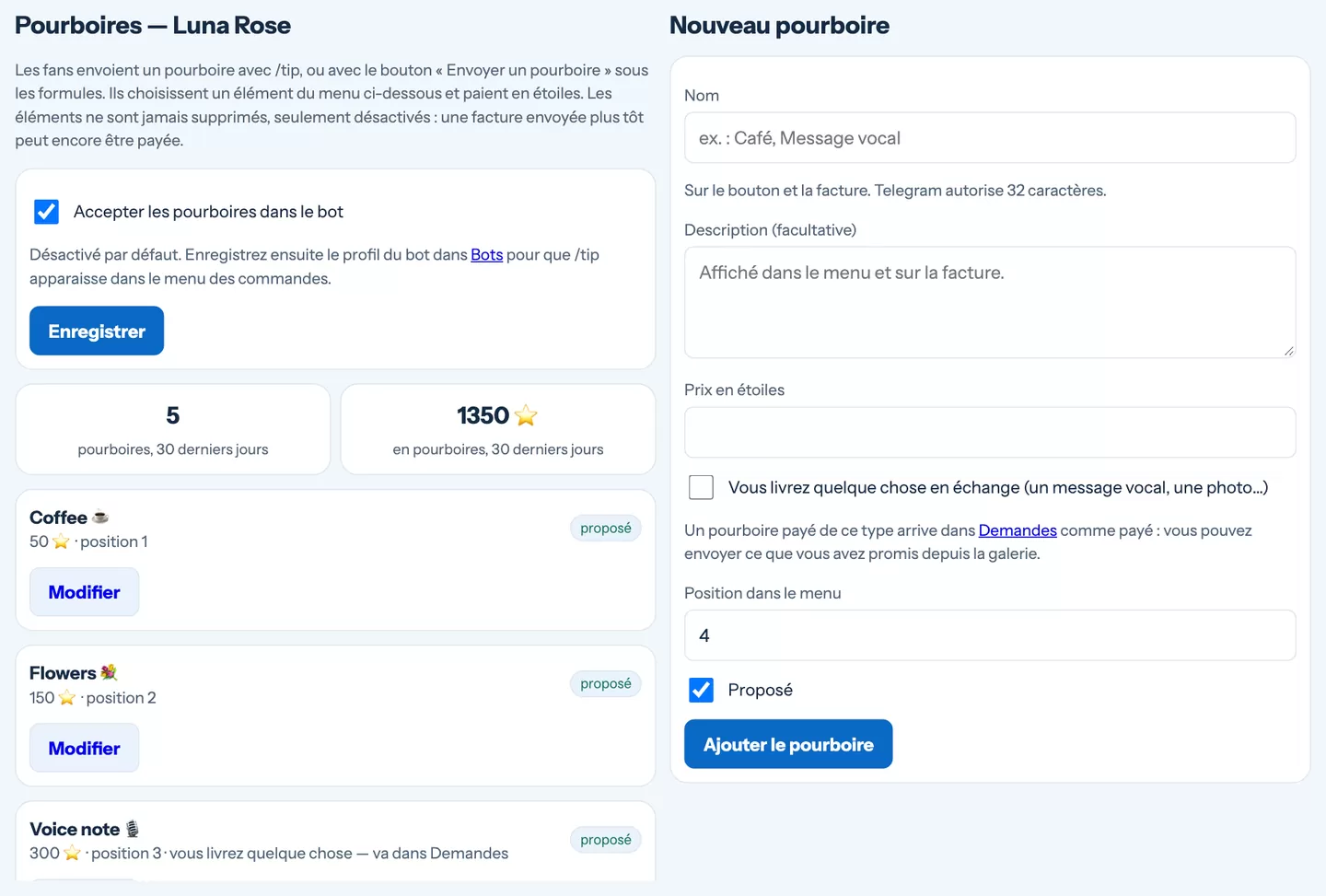Focus the Prix en étoiles field
Screen dimensions: 1326x896
click(990, 433)
